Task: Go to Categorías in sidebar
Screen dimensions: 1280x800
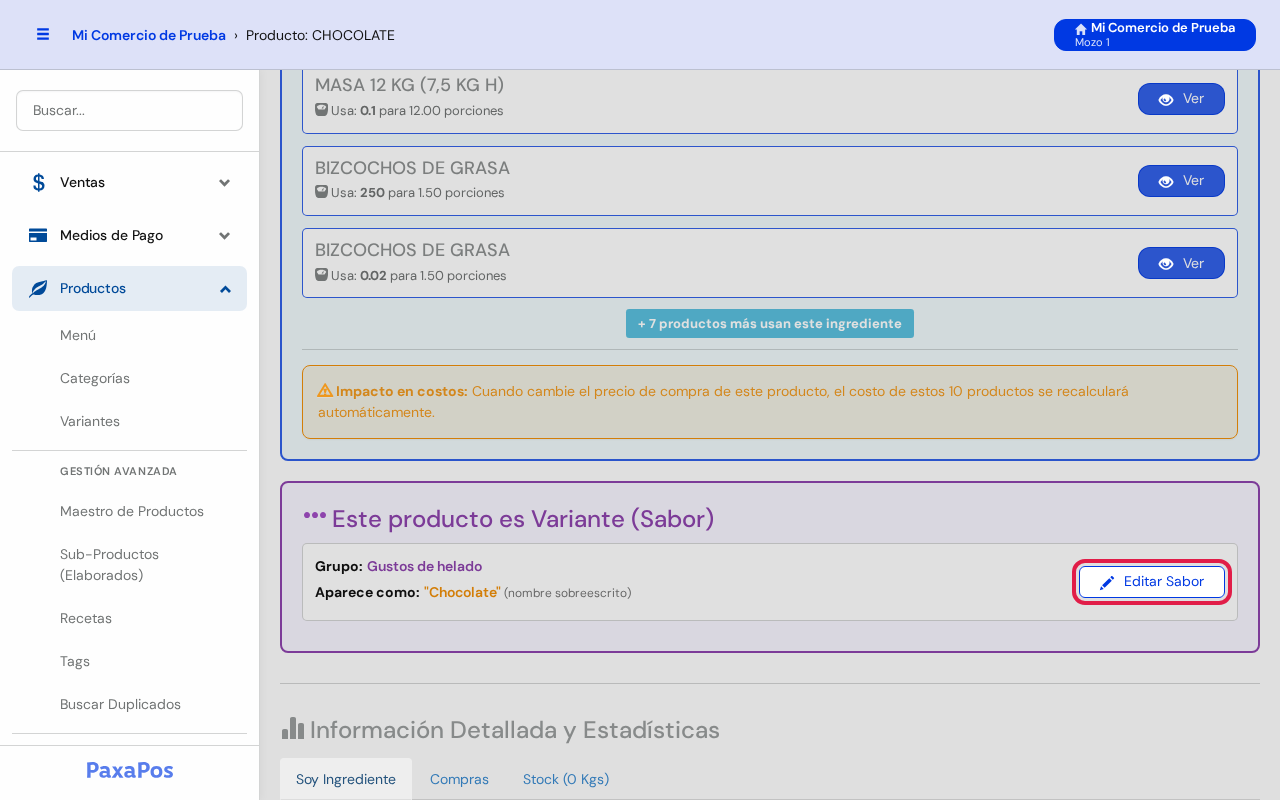Action: tap(95, 378)
